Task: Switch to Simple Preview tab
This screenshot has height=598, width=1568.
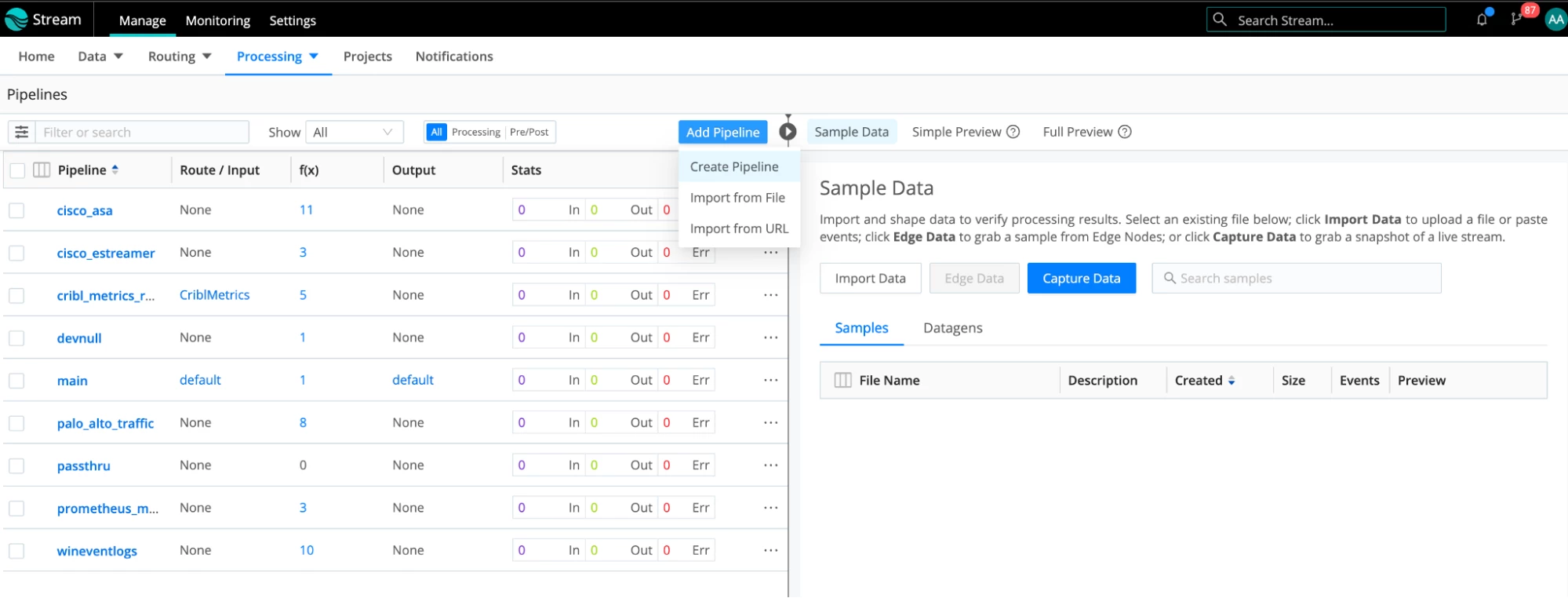Action: pos(956,132)
